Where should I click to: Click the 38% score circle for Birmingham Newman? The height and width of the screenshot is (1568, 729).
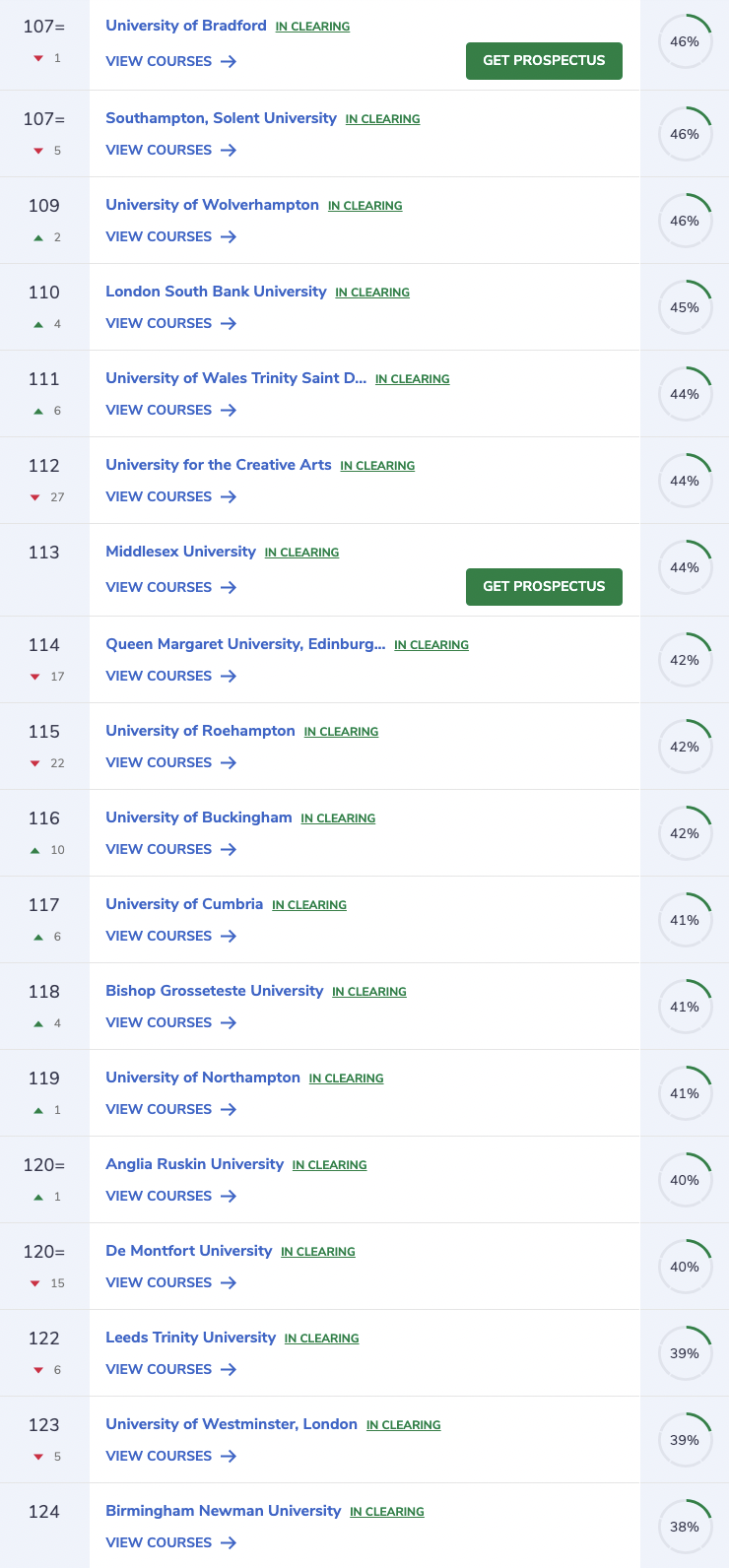[685, 1527]
